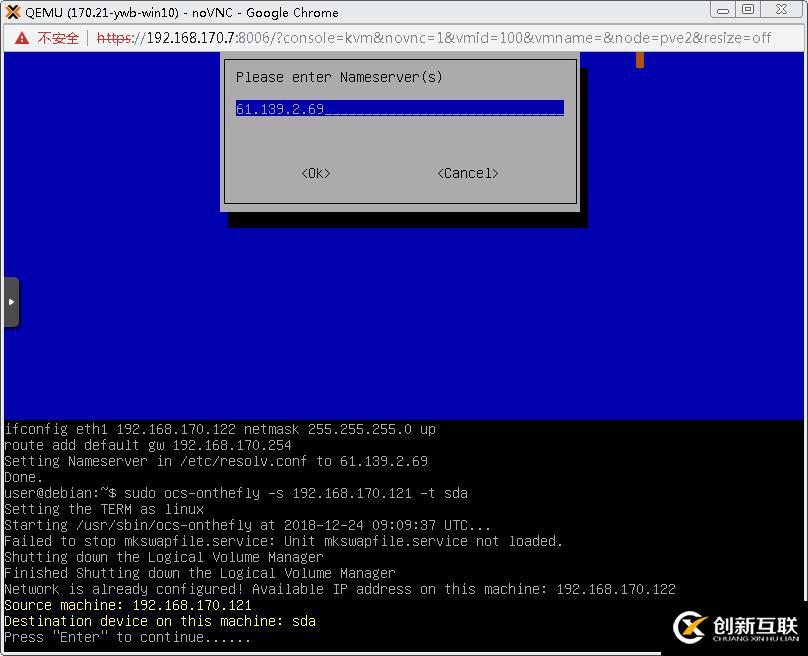
Task: Click the Please enter Nameserver(s) dialog title
Action: 342,77
